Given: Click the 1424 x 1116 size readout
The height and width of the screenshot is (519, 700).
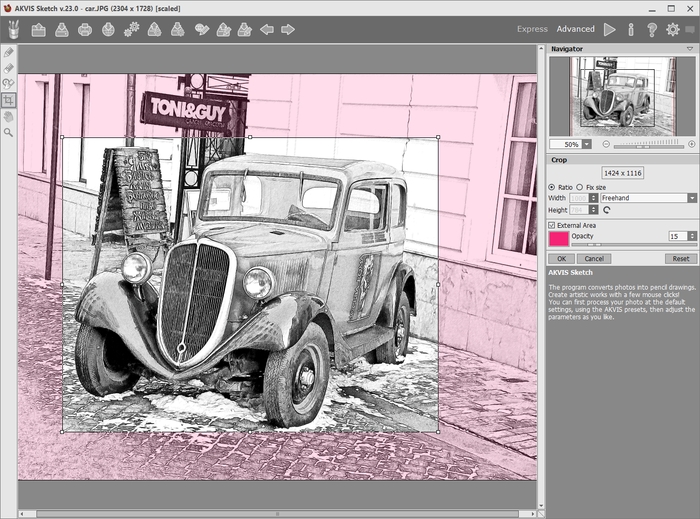Looking at the screenshot, I should click(x=623, y=173).
